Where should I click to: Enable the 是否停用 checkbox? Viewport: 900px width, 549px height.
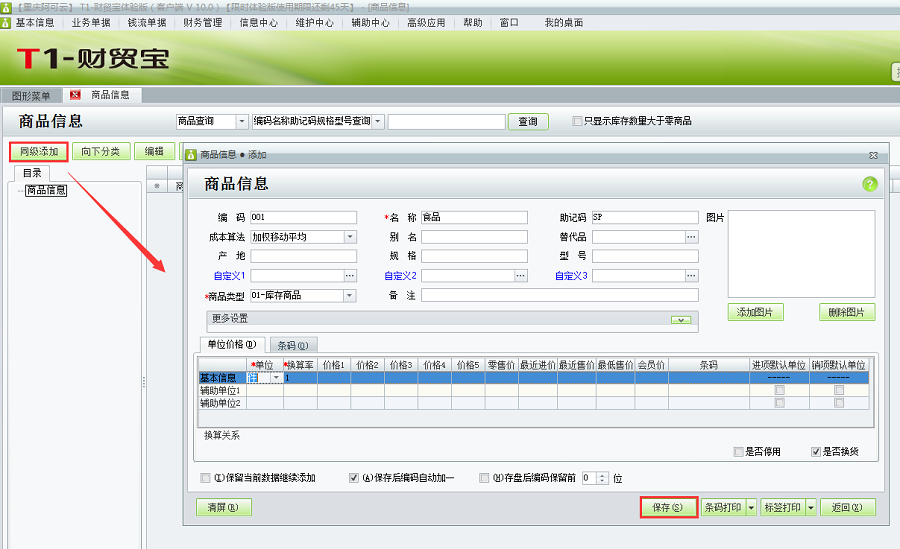739,452
